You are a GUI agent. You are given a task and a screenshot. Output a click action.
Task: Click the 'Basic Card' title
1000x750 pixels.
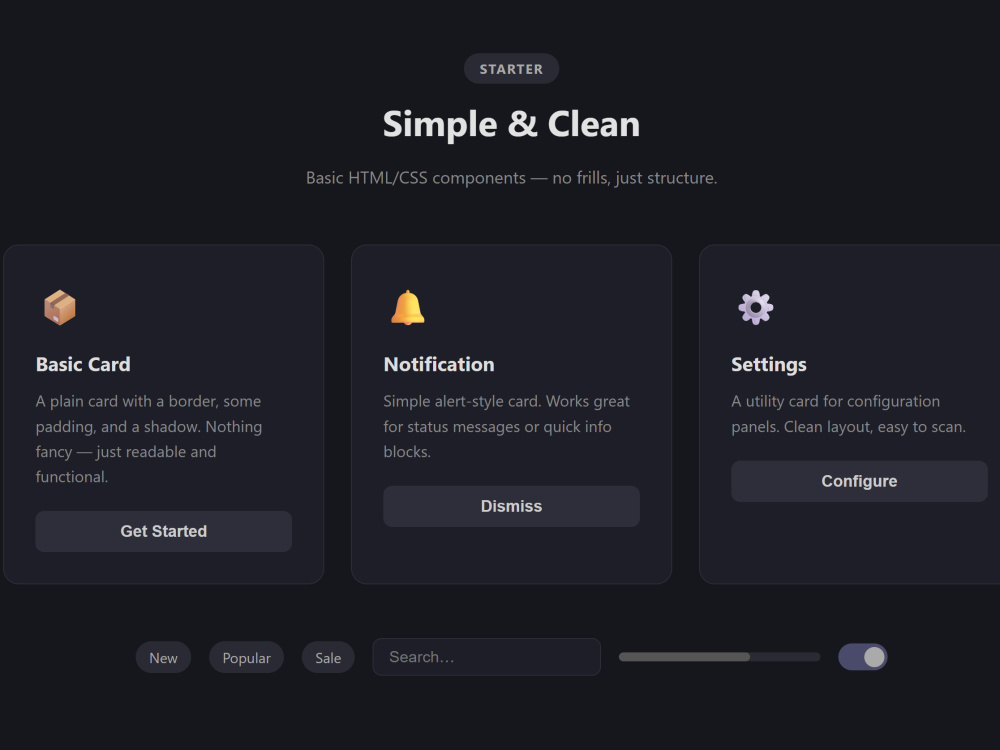83,364
